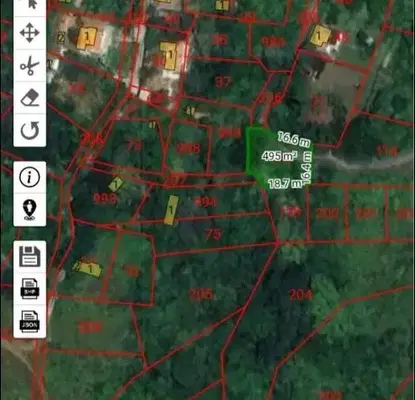
Task: Save with the floppy disk icon
Action: (x=30, y=256)
